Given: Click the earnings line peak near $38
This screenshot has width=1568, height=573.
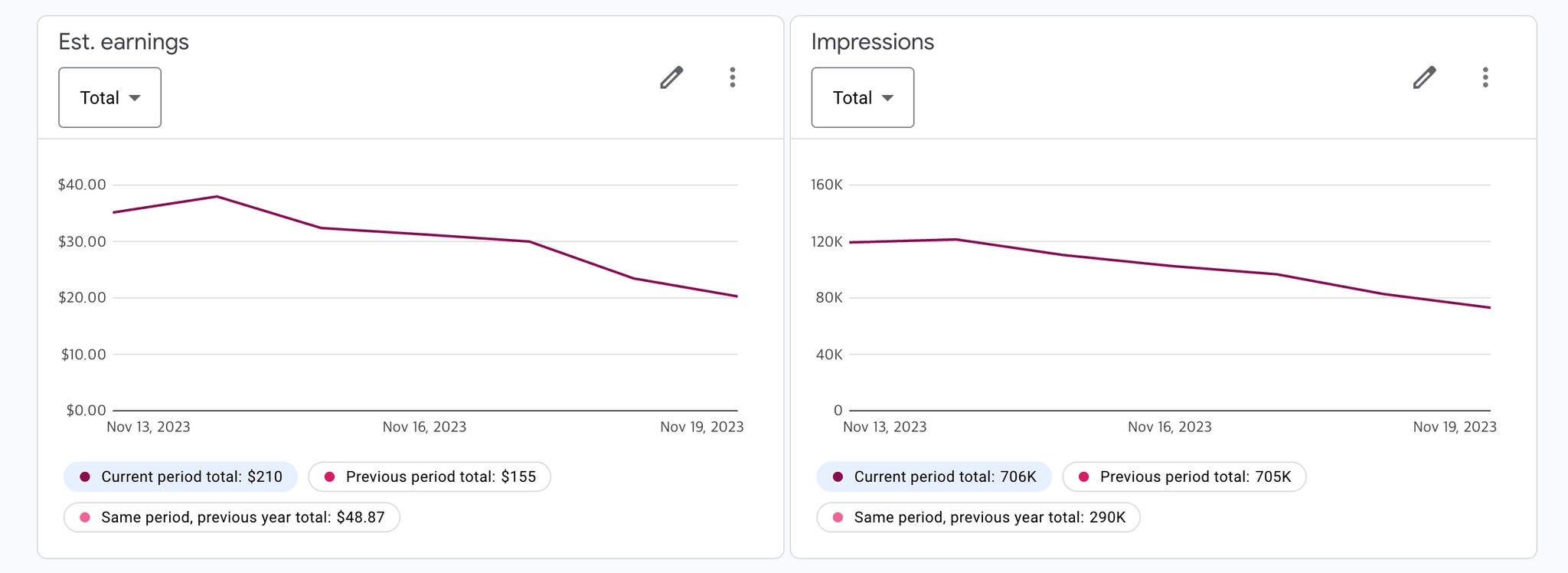Looking at the screenshot, I should click(x=217, y=197).
